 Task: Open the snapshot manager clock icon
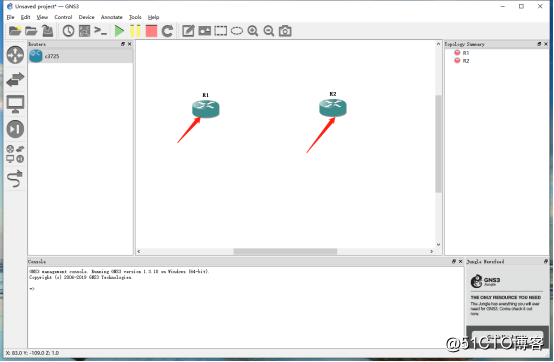pos(68,31)
